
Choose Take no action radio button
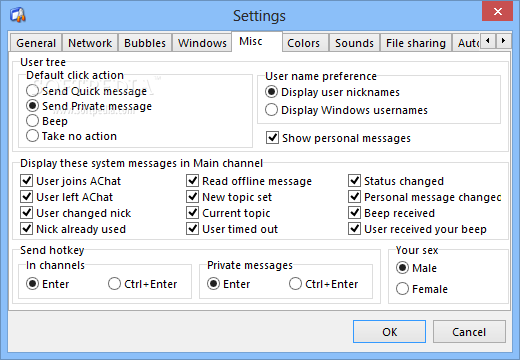pos(71,136)
